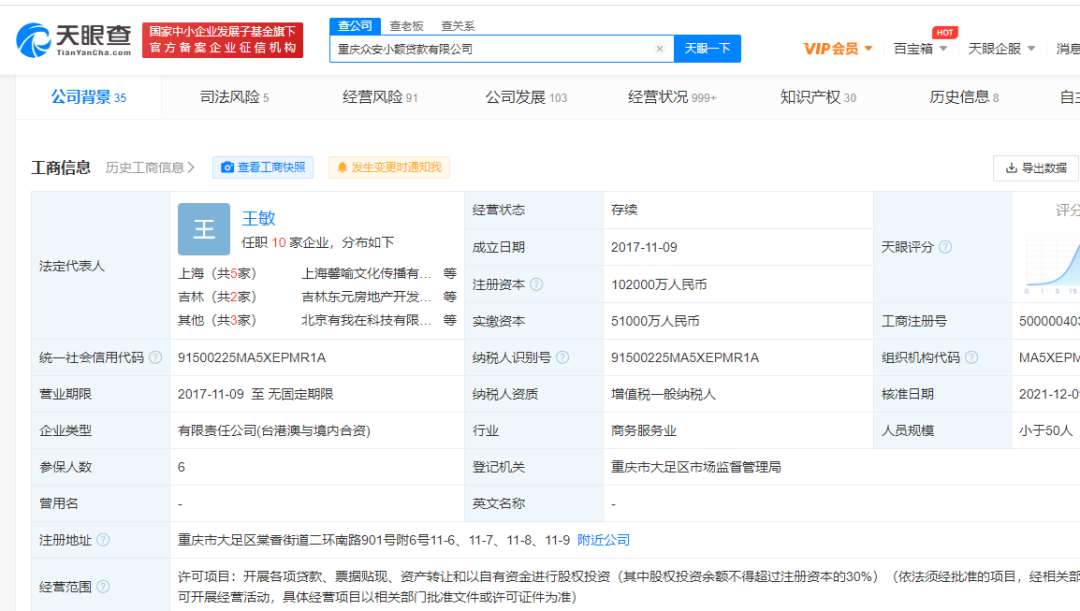Click the download icon next to 导出数据
Viewport: 1080px width, 611px height.
[x=1010, y=168]
